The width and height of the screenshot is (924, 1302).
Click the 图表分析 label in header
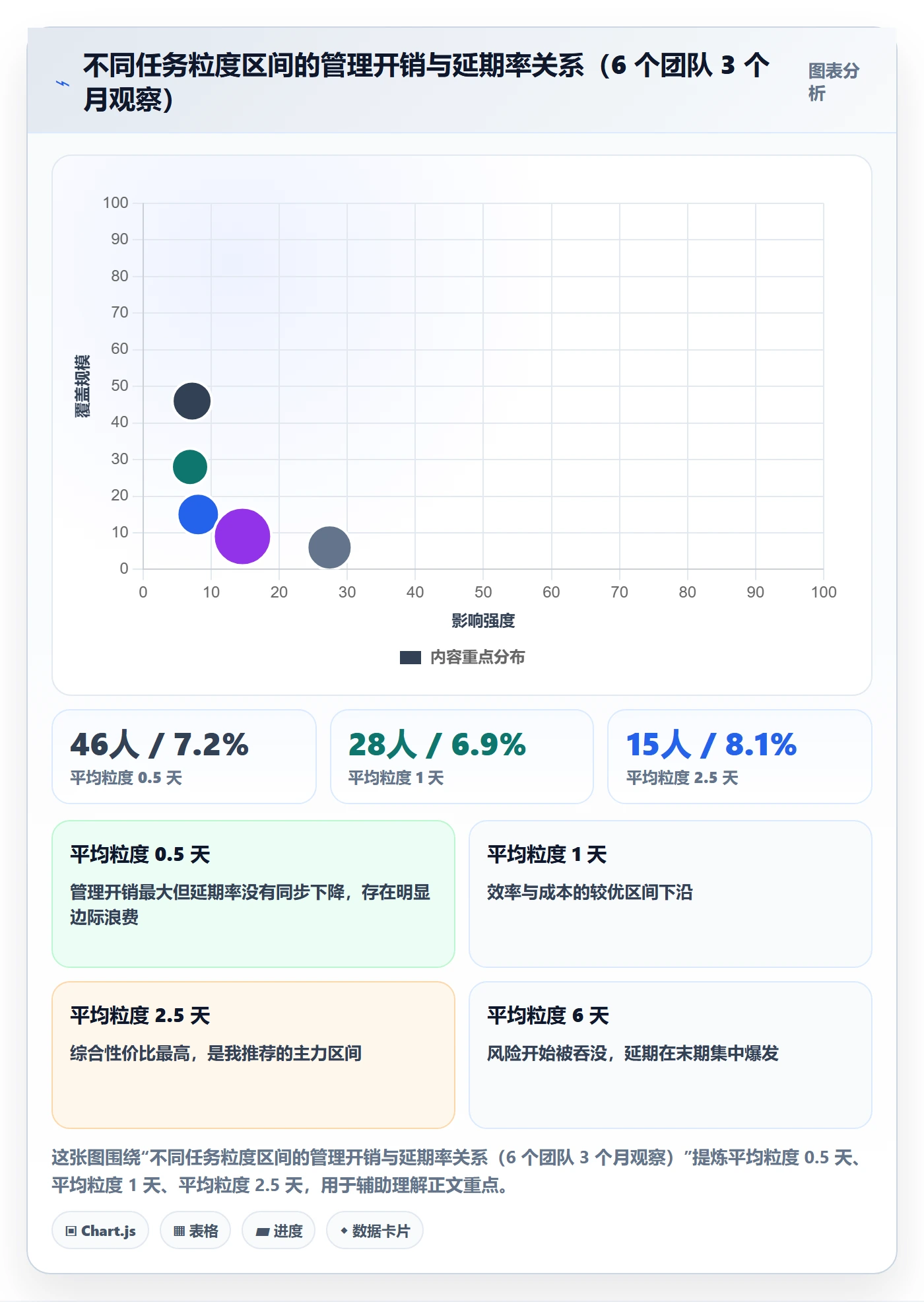[x=834, y=82]
